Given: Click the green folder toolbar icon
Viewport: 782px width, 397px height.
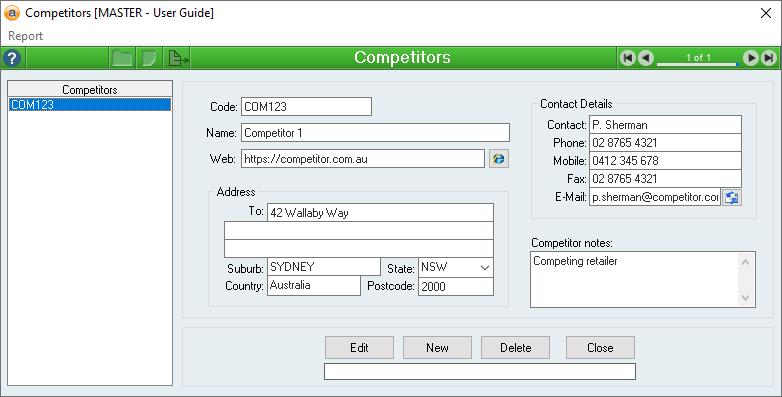Looking at the screenshot, I should pyautogui.click(x=122, y=58).
